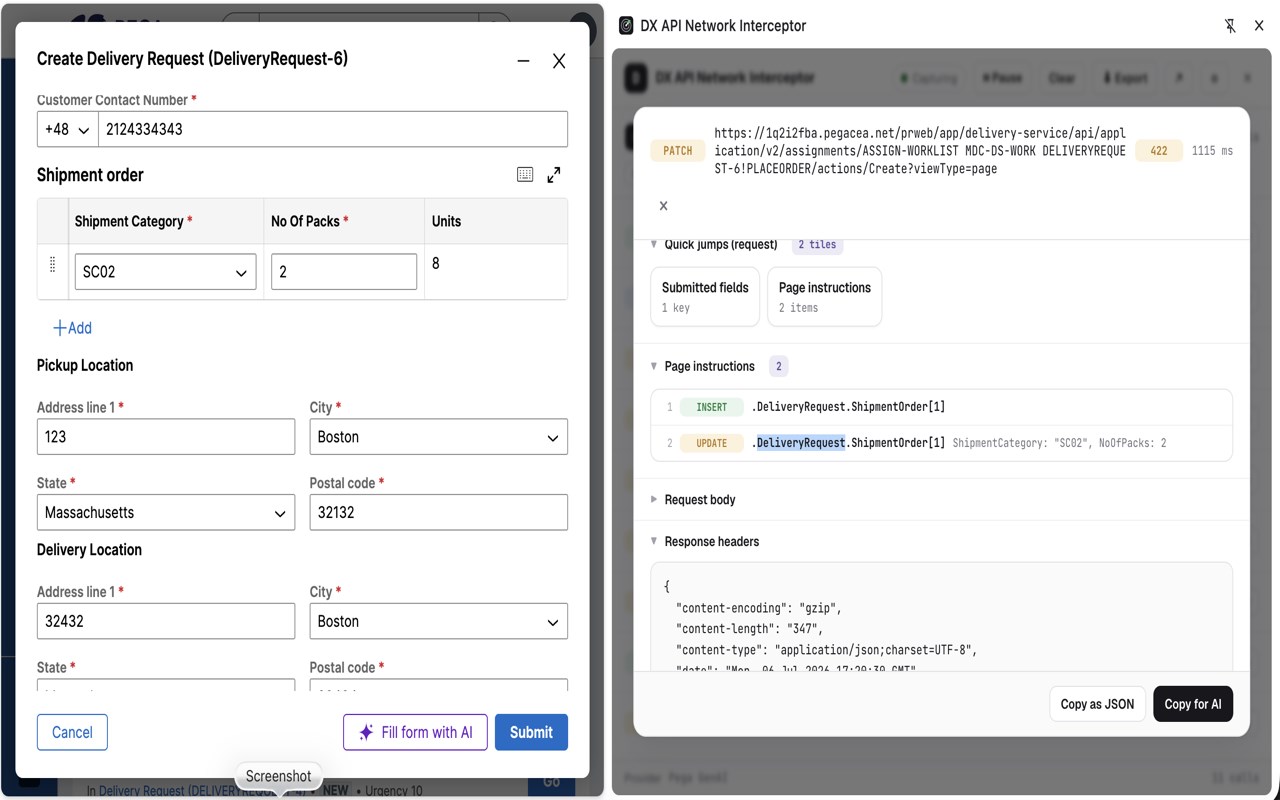Click Delivery Address line 1 field with 32432

[165, 621]
